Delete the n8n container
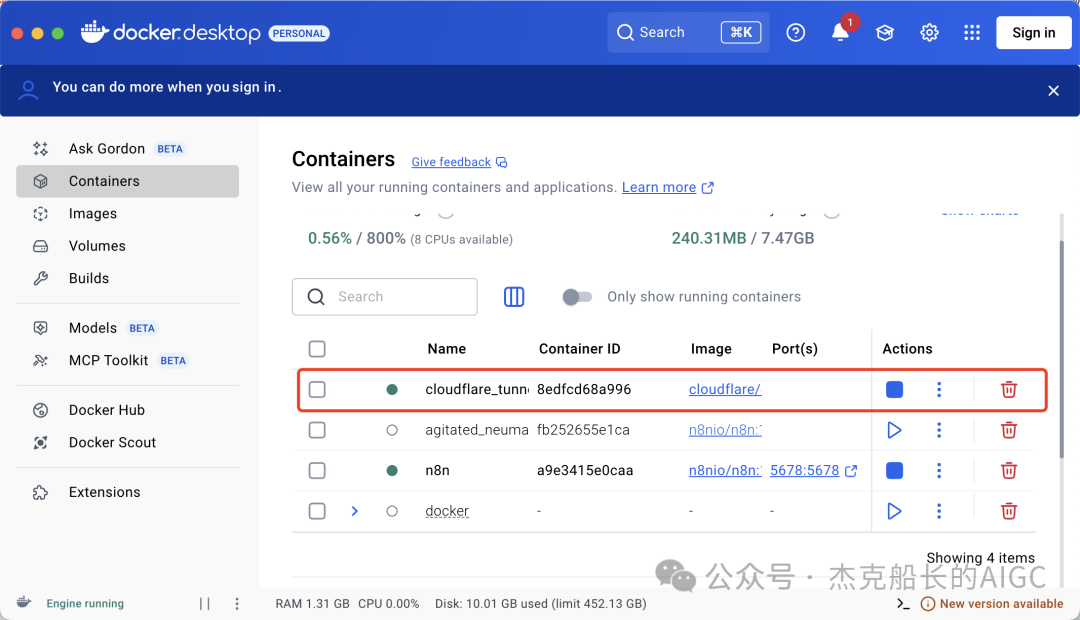This screenshot has height=620, width=1080. tap(1008, 471)
